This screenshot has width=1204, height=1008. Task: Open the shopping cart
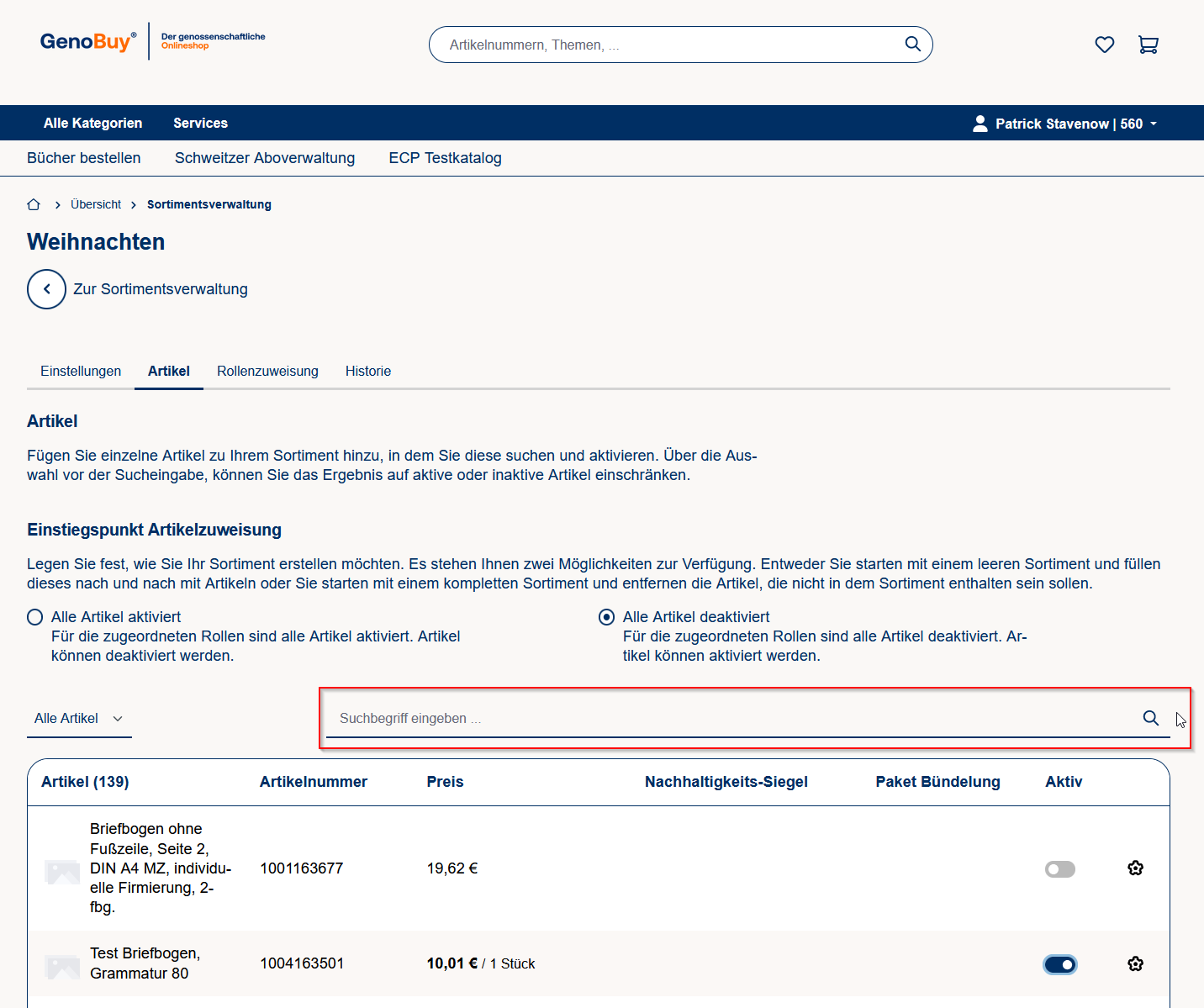click(x=1148, y=45)
